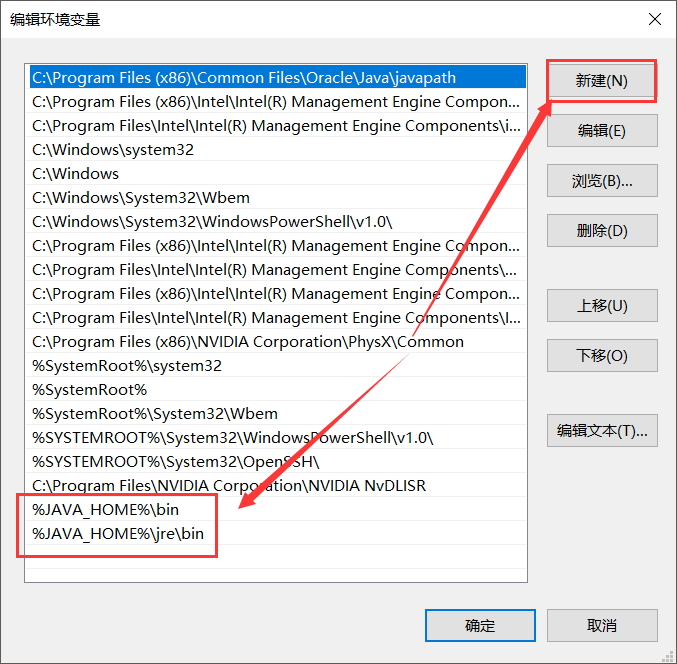Screen dimensions: 677x664
Task: Open the 浏览(B)... folder browser
Action: tap(601, 181)
